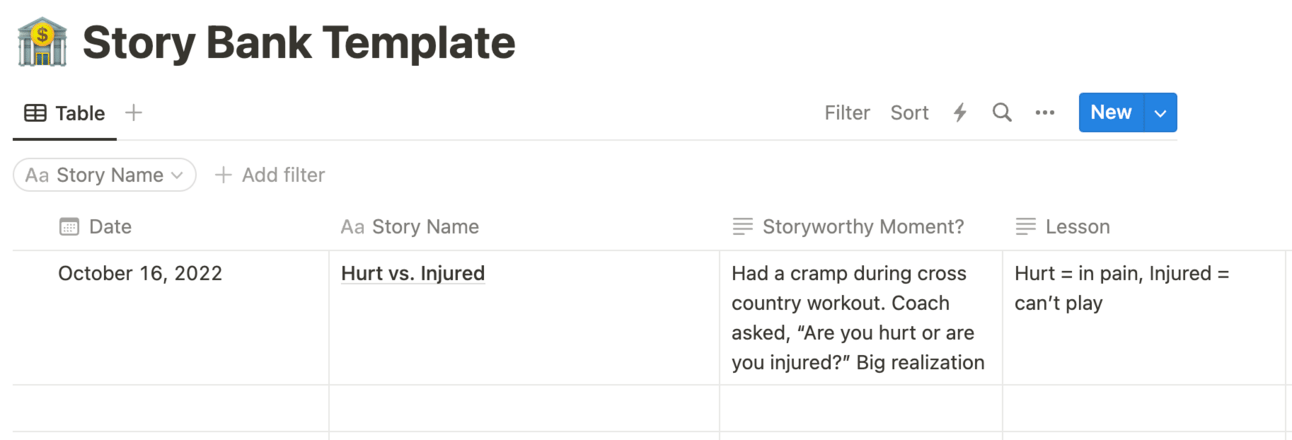Click the Add filter button

270,175
